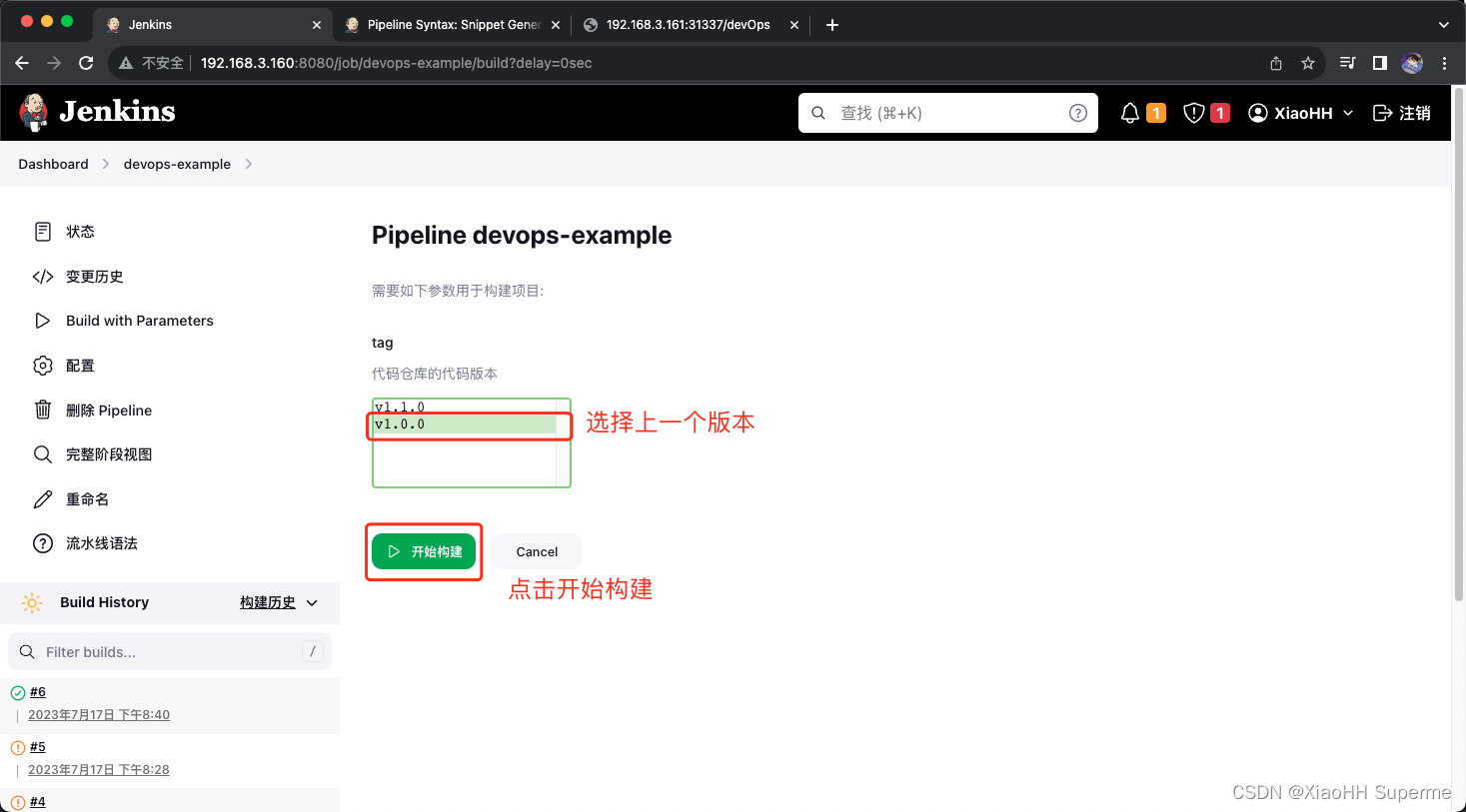This screenshot has height=812, width=1466.
Task: Click the 流水线语法 question mark icon
Action: point(43,543)
